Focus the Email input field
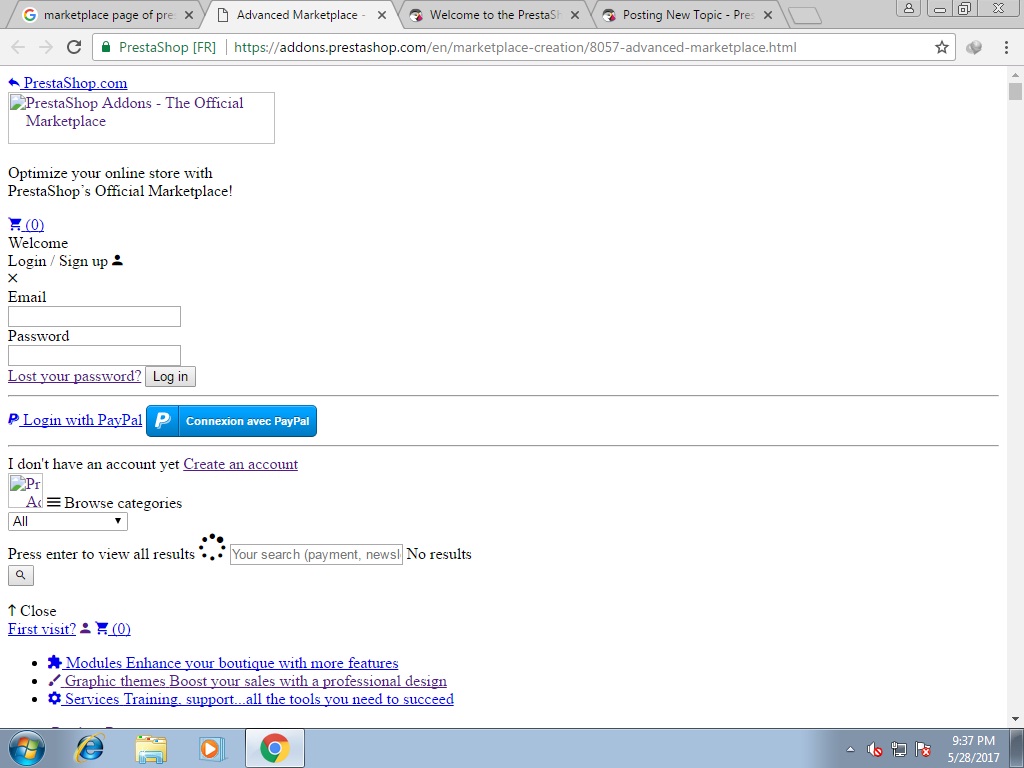The height and width of the screenshot is (768, 1024). pyautogui.click(x=94, y=317)
